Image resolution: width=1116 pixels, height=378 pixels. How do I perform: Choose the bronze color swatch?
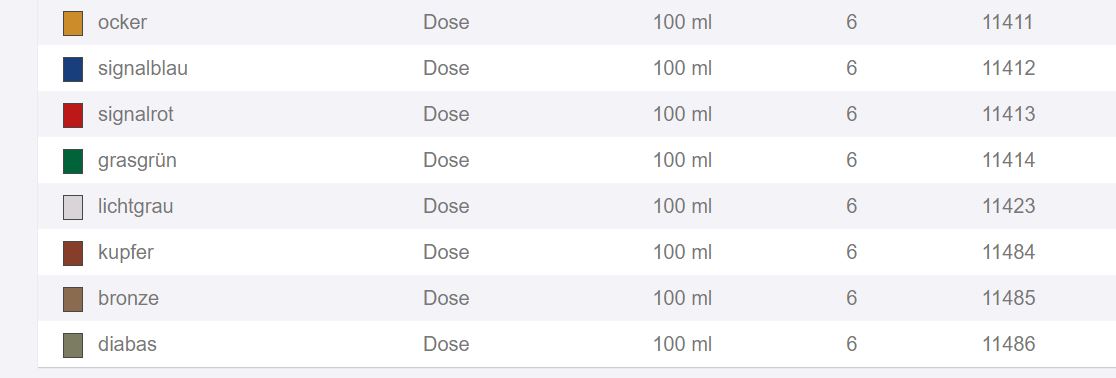click(x=73, y=299)
